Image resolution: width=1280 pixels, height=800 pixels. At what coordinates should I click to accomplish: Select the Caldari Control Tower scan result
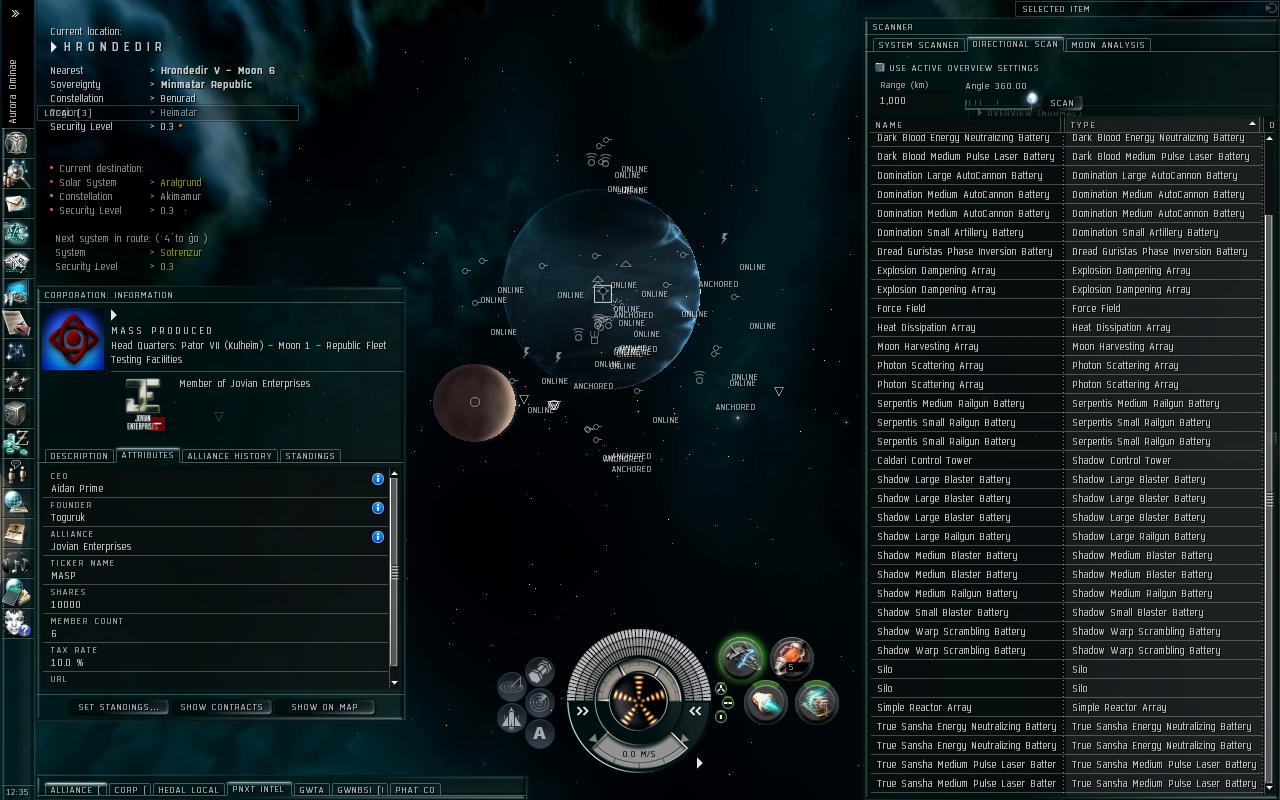pos(965,461)
